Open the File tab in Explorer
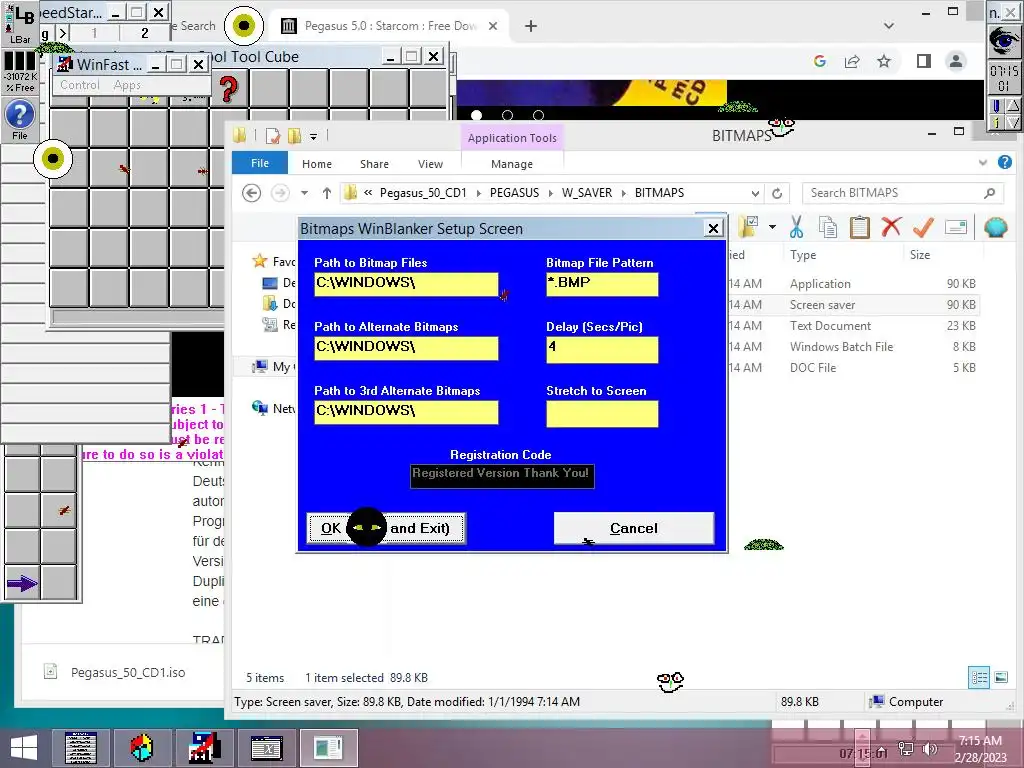The image size is (1024, 768). 260,163
